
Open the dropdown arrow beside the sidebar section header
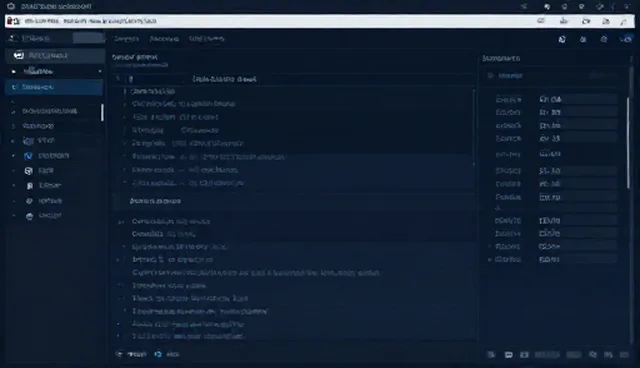point(100,71)
